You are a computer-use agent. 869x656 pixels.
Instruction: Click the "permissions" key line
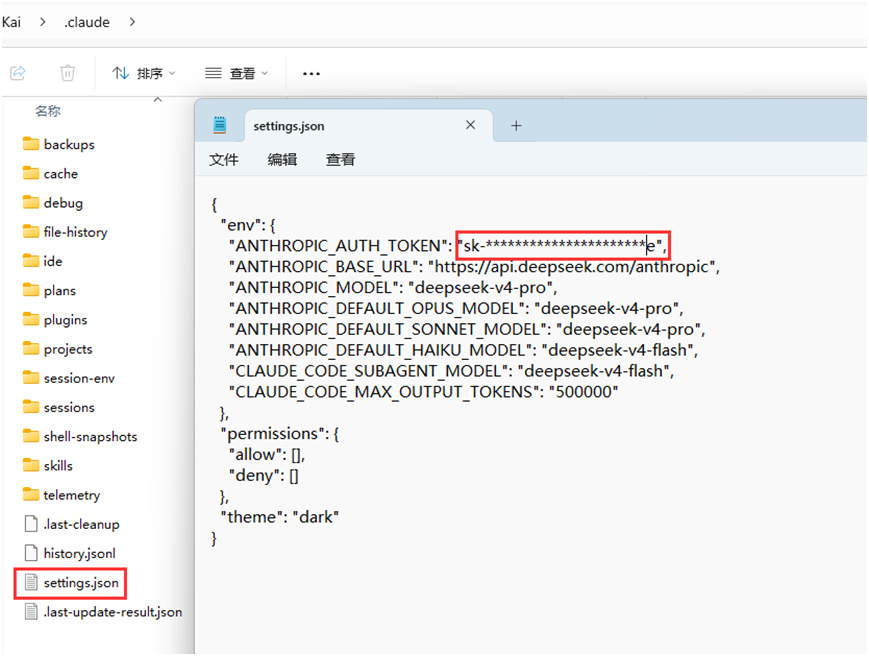(280, 433)
